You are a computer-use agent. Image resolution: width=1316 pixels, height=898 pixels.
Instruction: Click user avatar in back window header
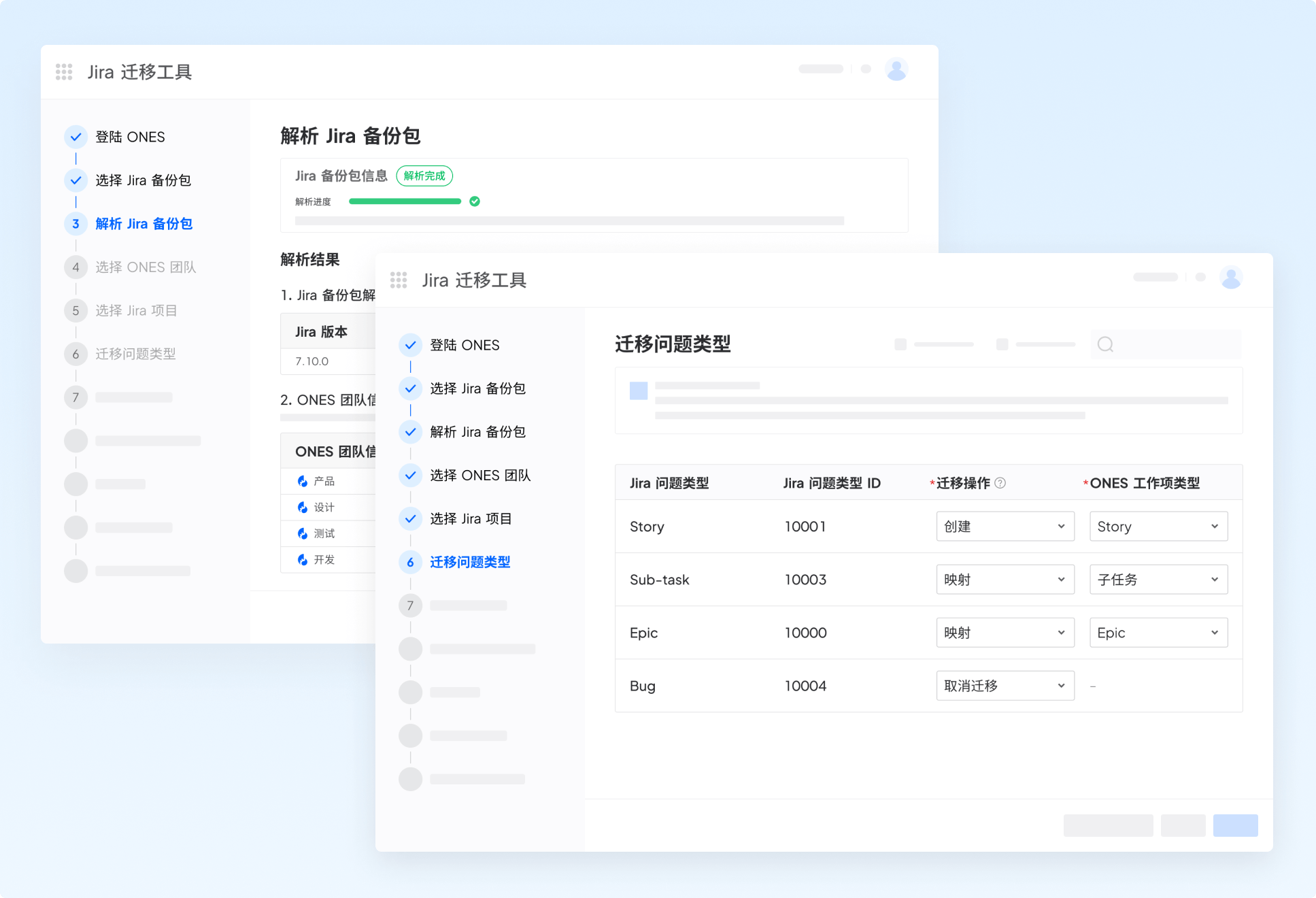coord(896,69)
